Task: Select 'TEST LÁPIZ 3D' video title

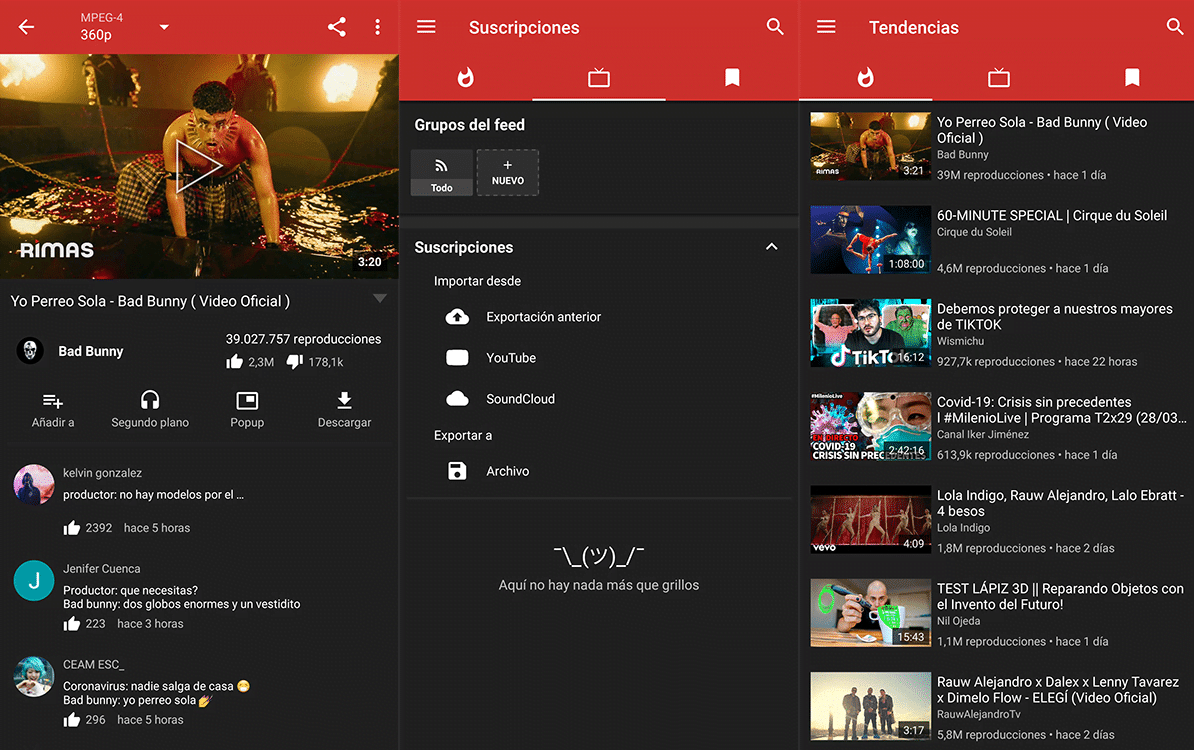Action: click(x=1060, y=596)
